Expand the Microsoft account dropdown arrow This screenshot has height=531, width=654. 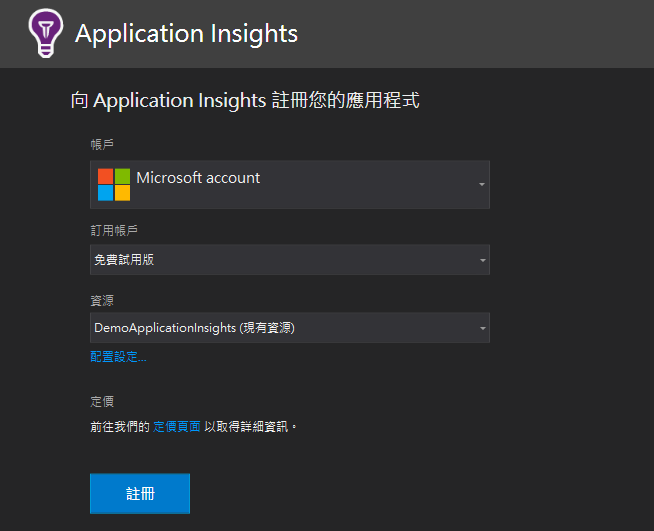point(482,184)
